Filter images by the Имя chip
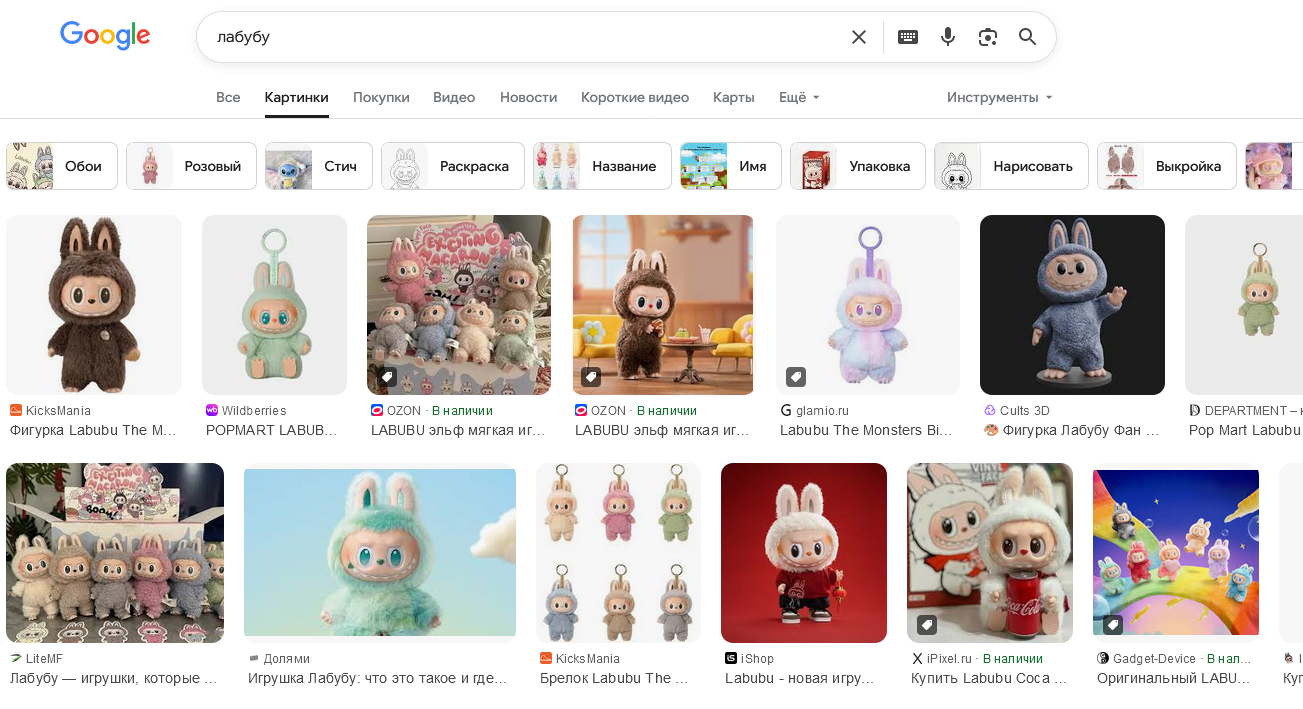The height and width of the screenshot is (709, 1303). [731, 166]
